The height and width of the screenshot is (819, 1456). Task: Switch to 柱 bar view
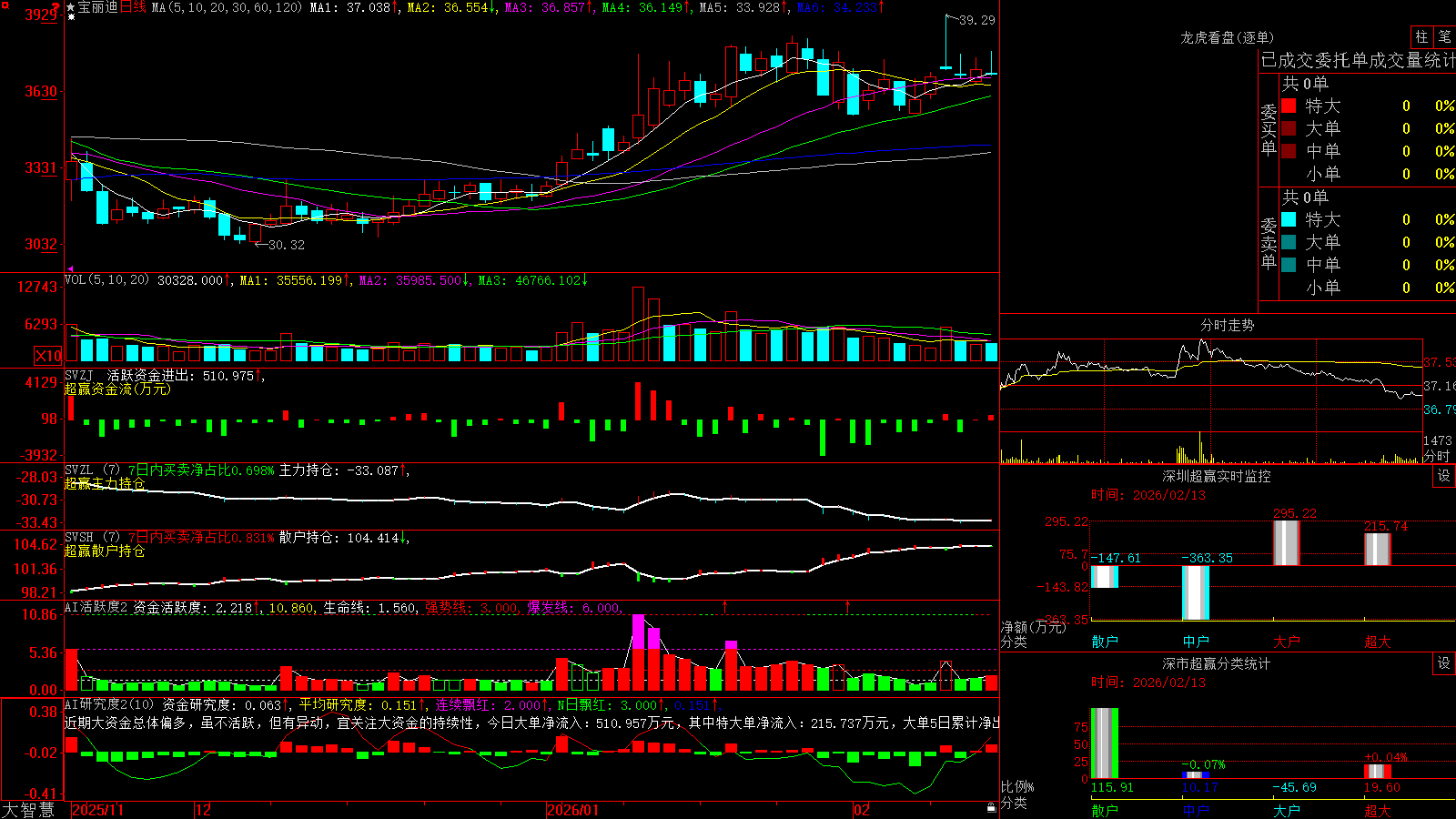tap(1421, 37)
